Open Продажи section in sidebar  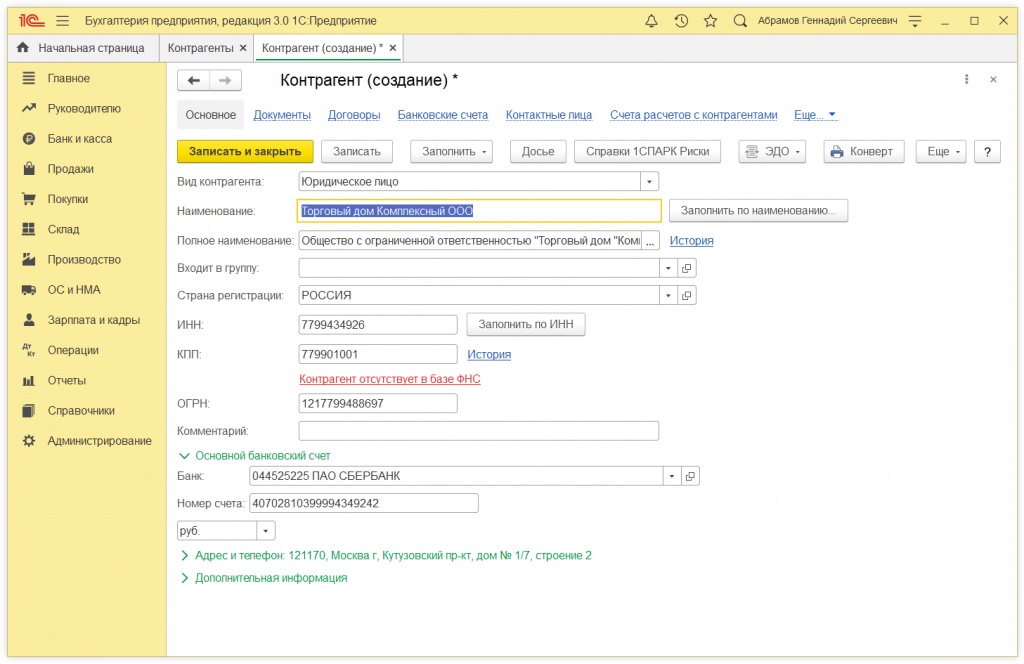tap(70, 169)
